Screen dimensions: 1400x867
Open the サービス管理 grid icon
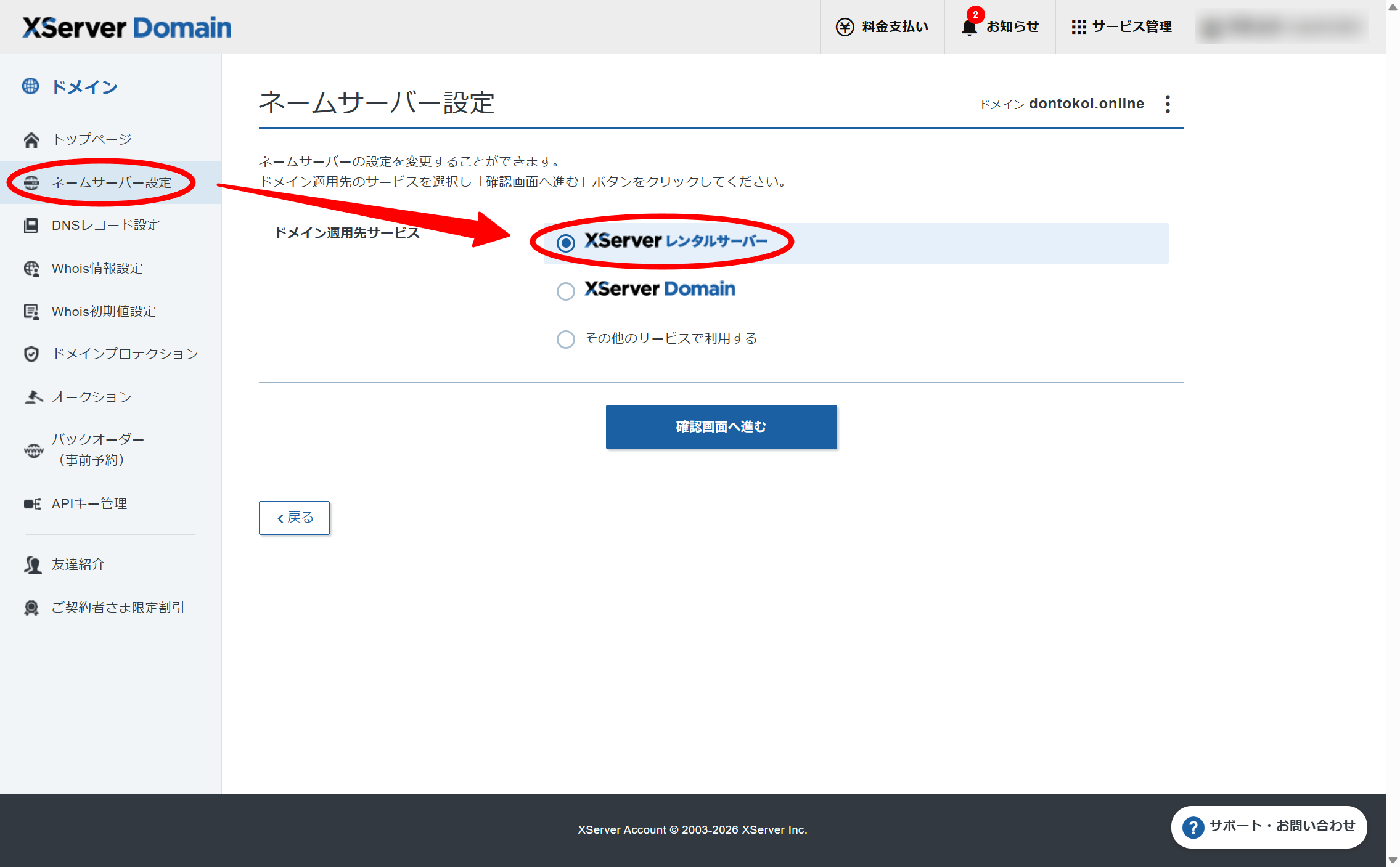(x=1078, y=27)
